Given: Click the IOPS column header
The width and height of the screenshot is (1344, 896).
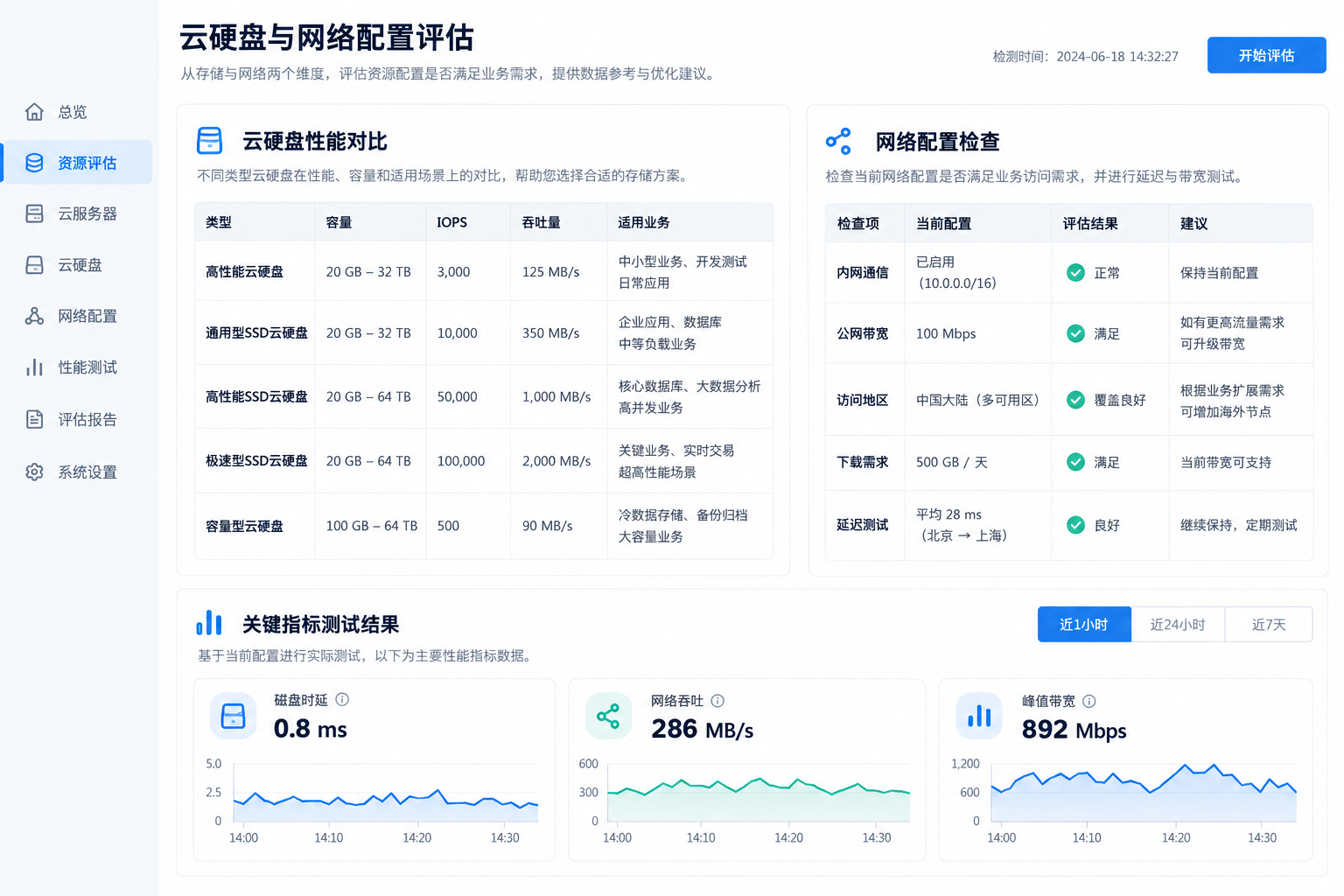Looking at the screenshot, I should 451,222.
